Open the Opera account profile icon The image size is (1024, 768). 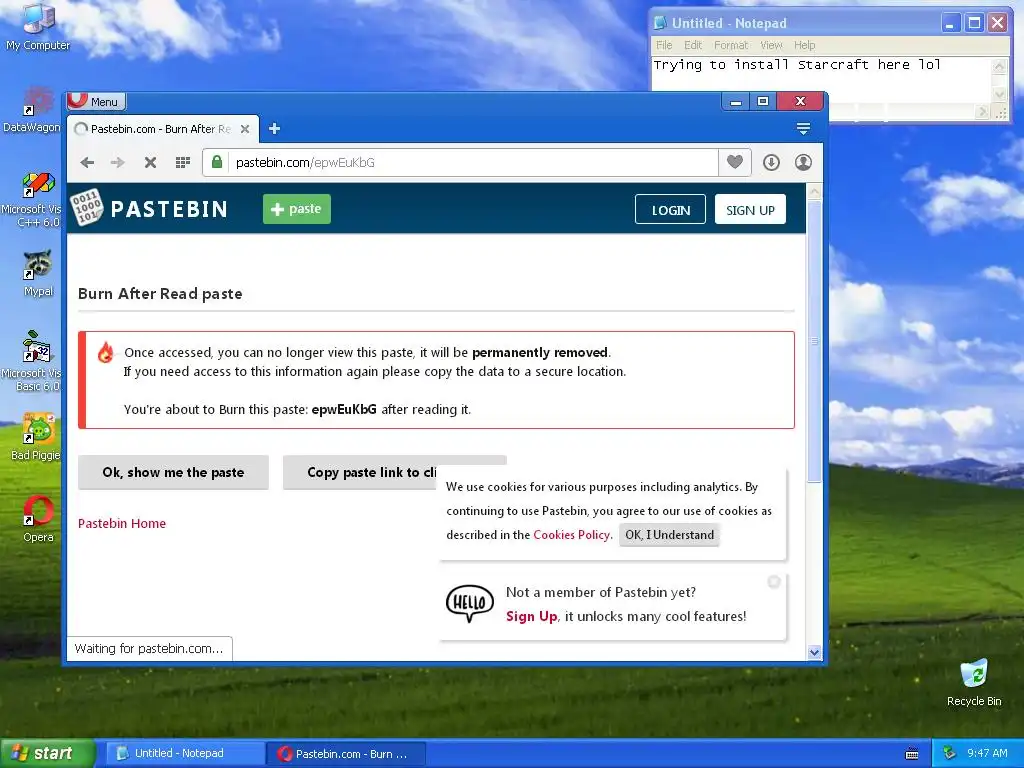tap(803, 163)
